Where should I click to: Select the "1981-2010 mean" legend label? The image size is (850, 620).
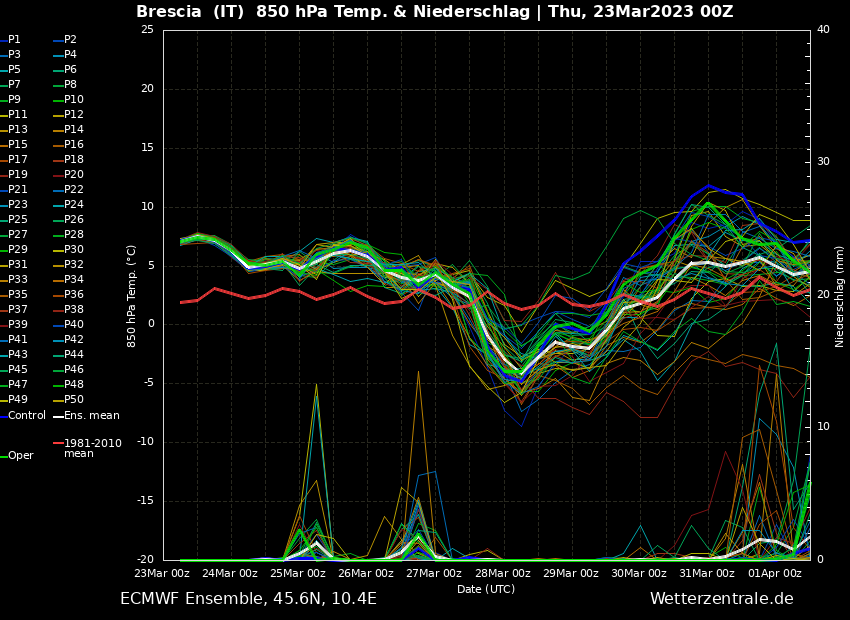click(x=93, y=448)
